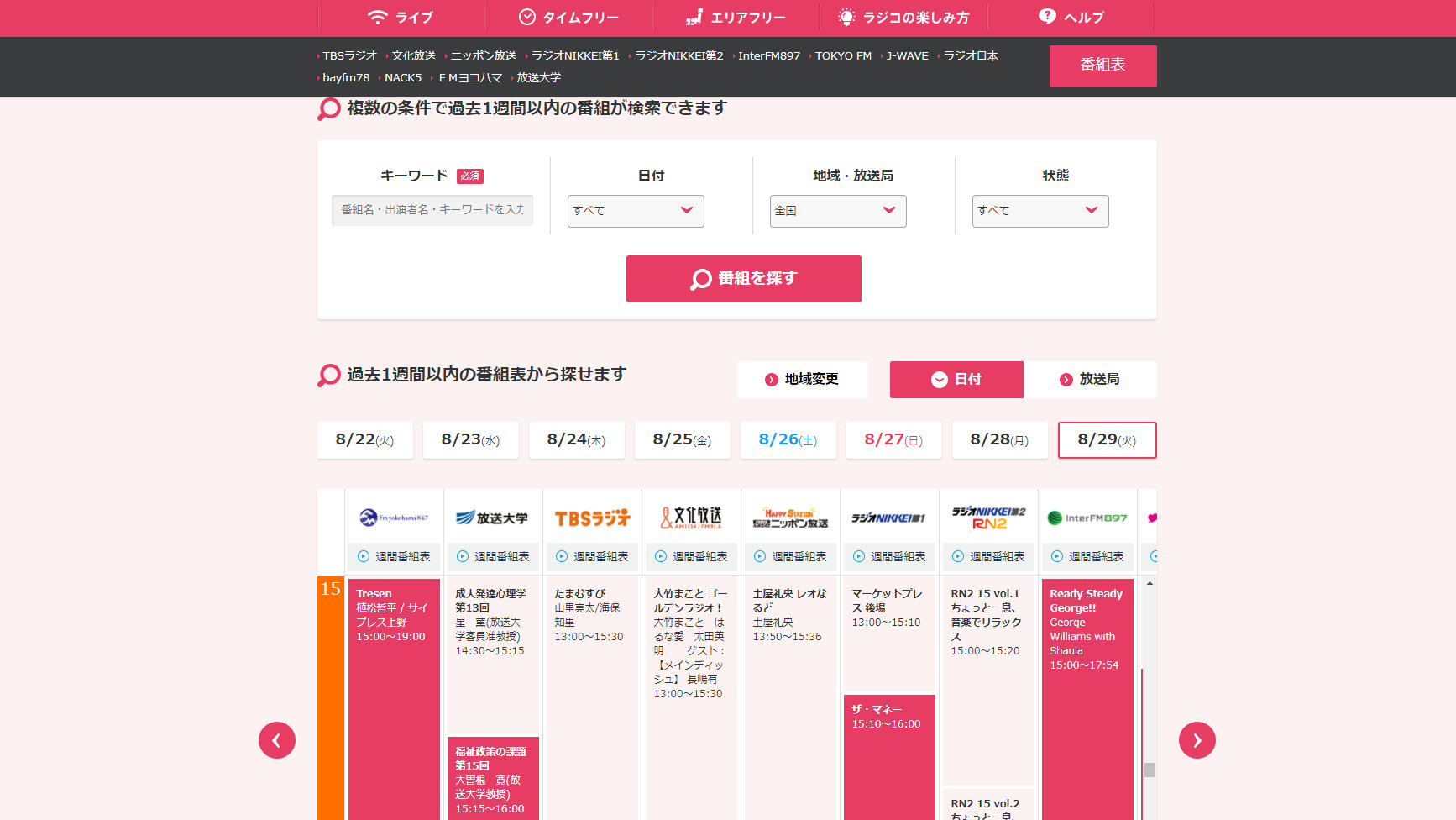This screenshot has height=820, width=1456.
Task: Go to the ラジオ日本 station link
Action: click(x=970, y=55)
